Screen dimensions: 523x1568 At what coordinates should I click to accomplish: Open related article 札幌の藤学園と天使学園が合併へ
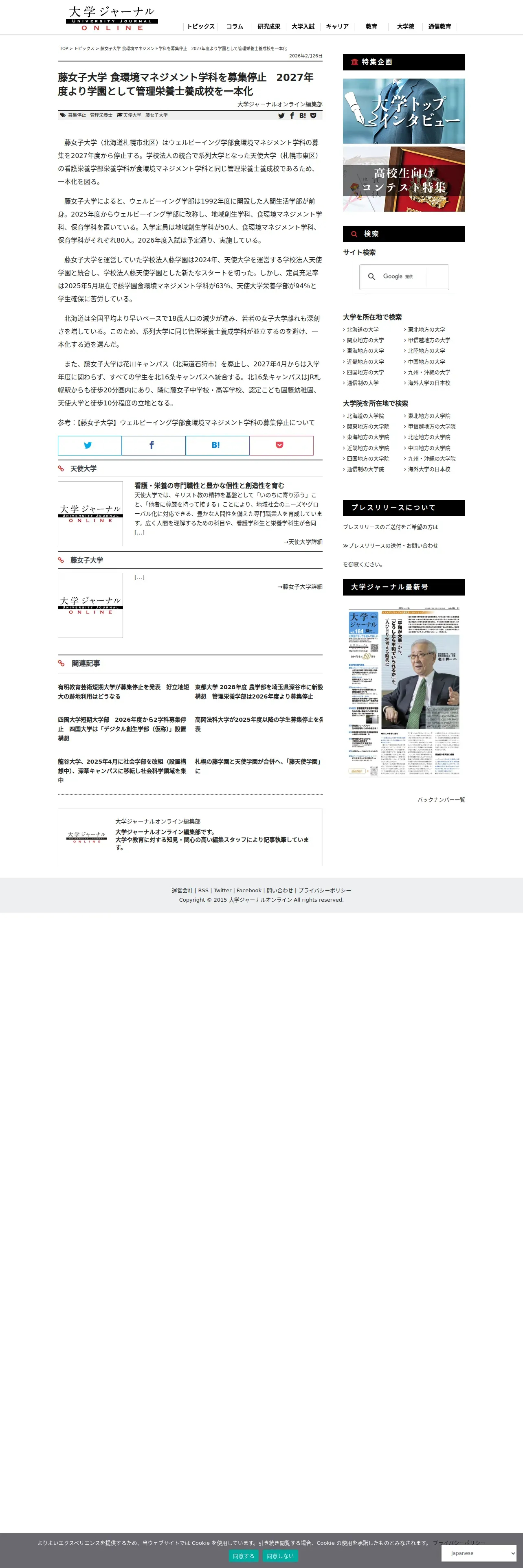coord(259,766)
